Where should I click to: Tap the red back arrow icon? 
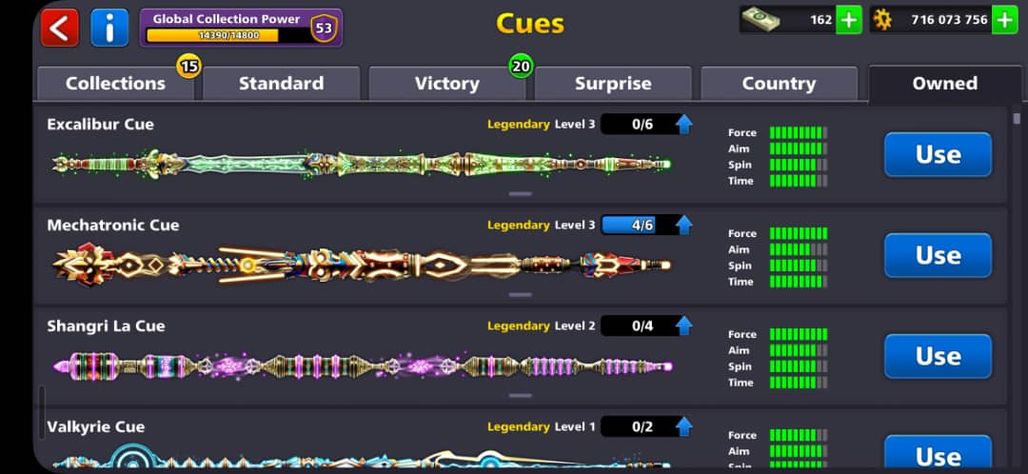[60, 28]
